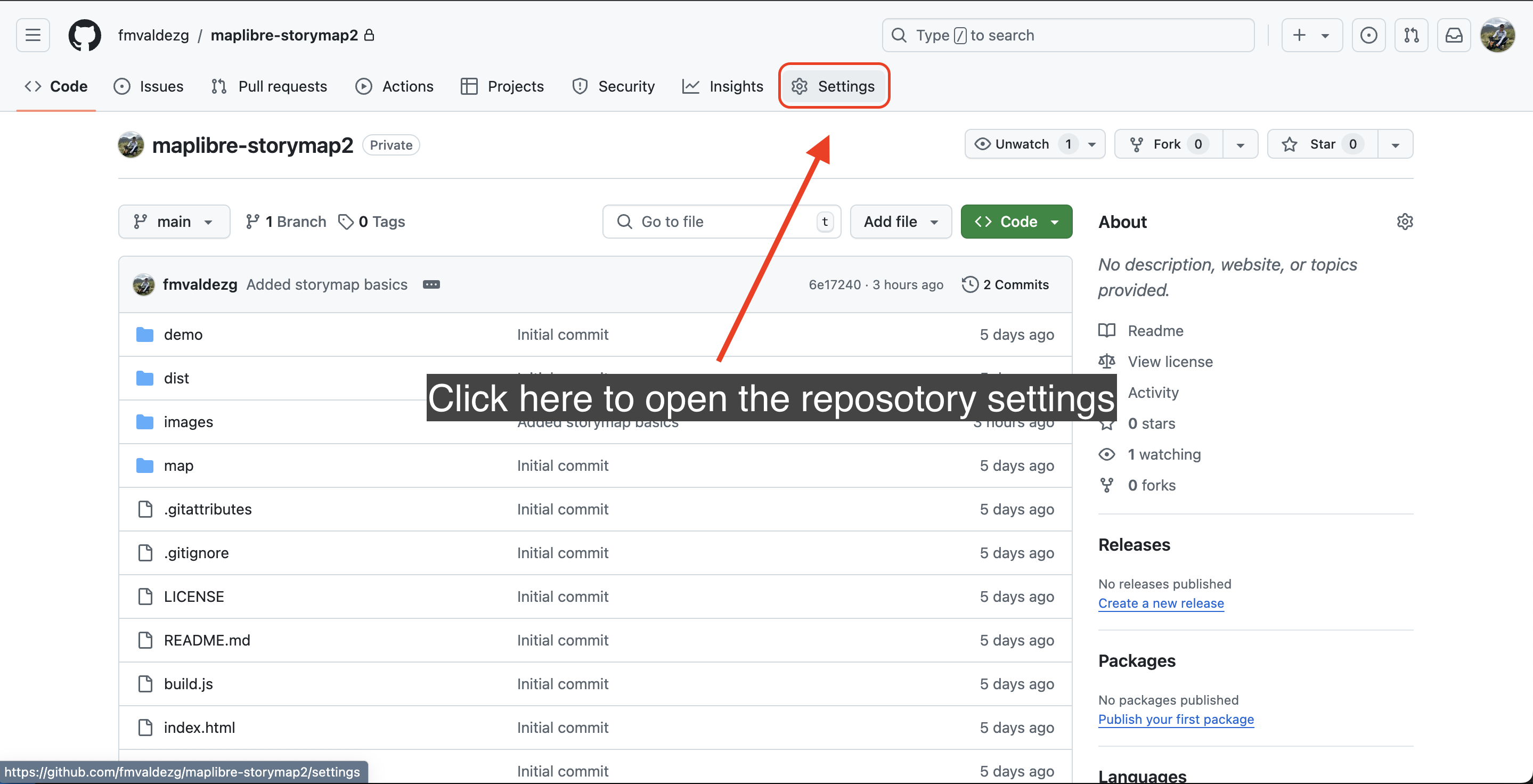
Task: Click your profile avatar
Action: 1498,35
